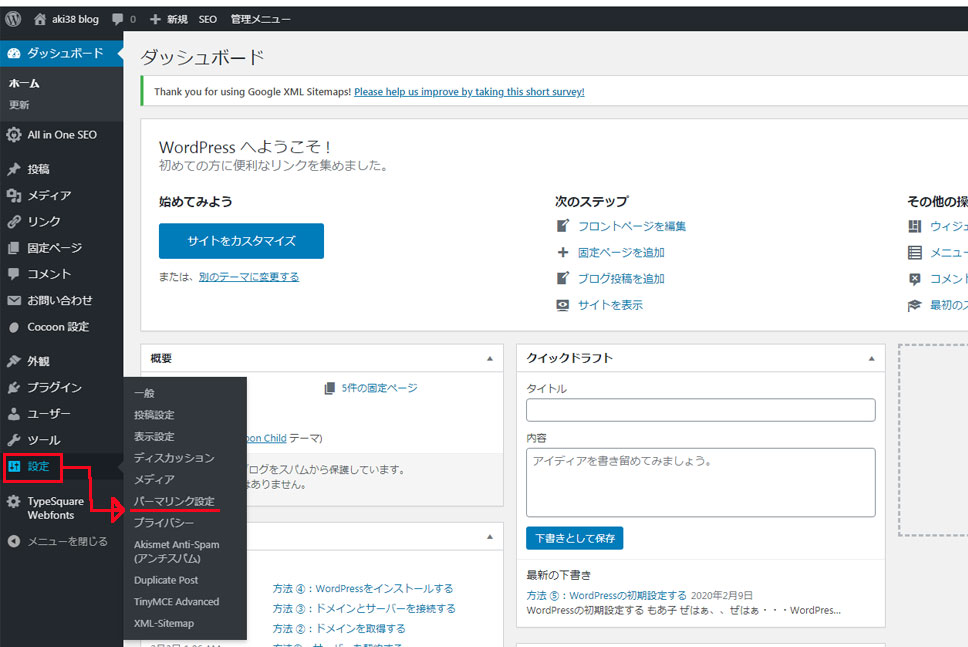Click edit icon beside フロントページを編集

tap(562, 226)
